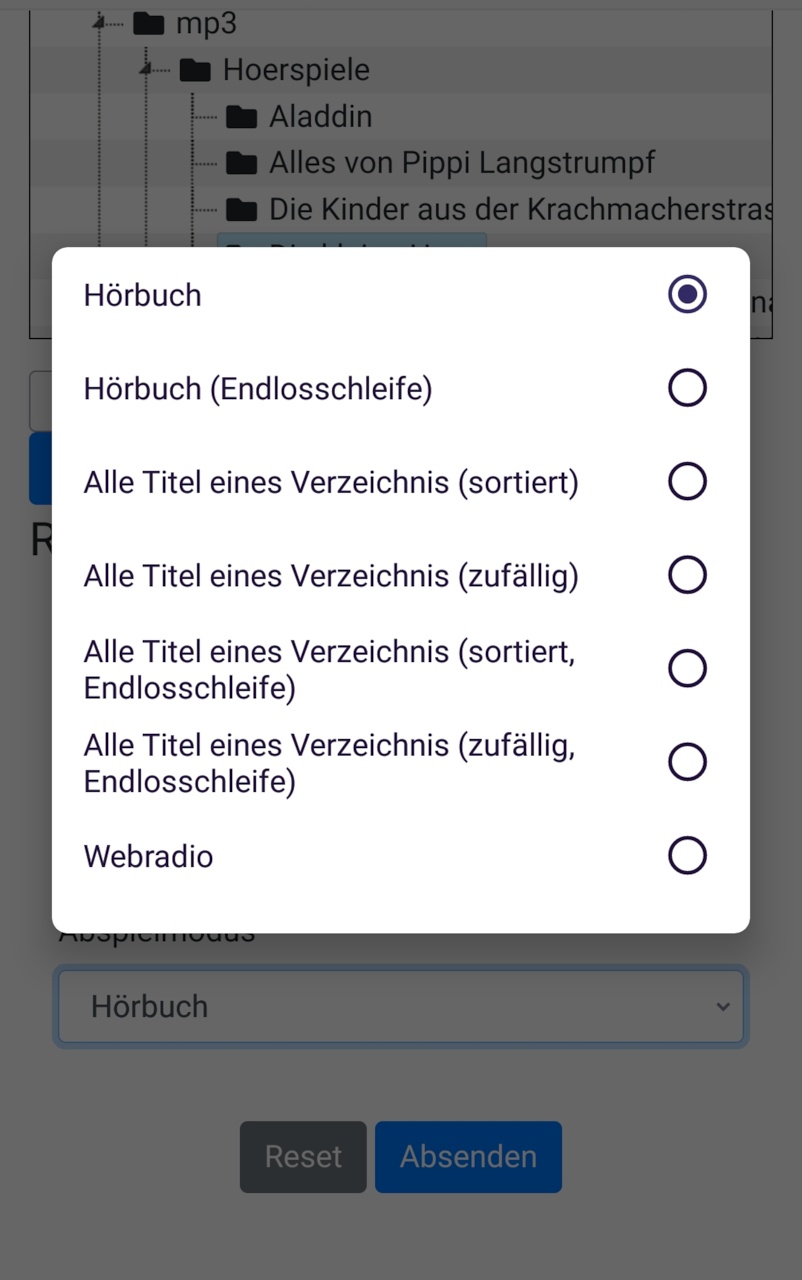
Task: Choose Alle Titel eines Verzeichnis (zufällig) radio
Action: (x=687, y=575)
